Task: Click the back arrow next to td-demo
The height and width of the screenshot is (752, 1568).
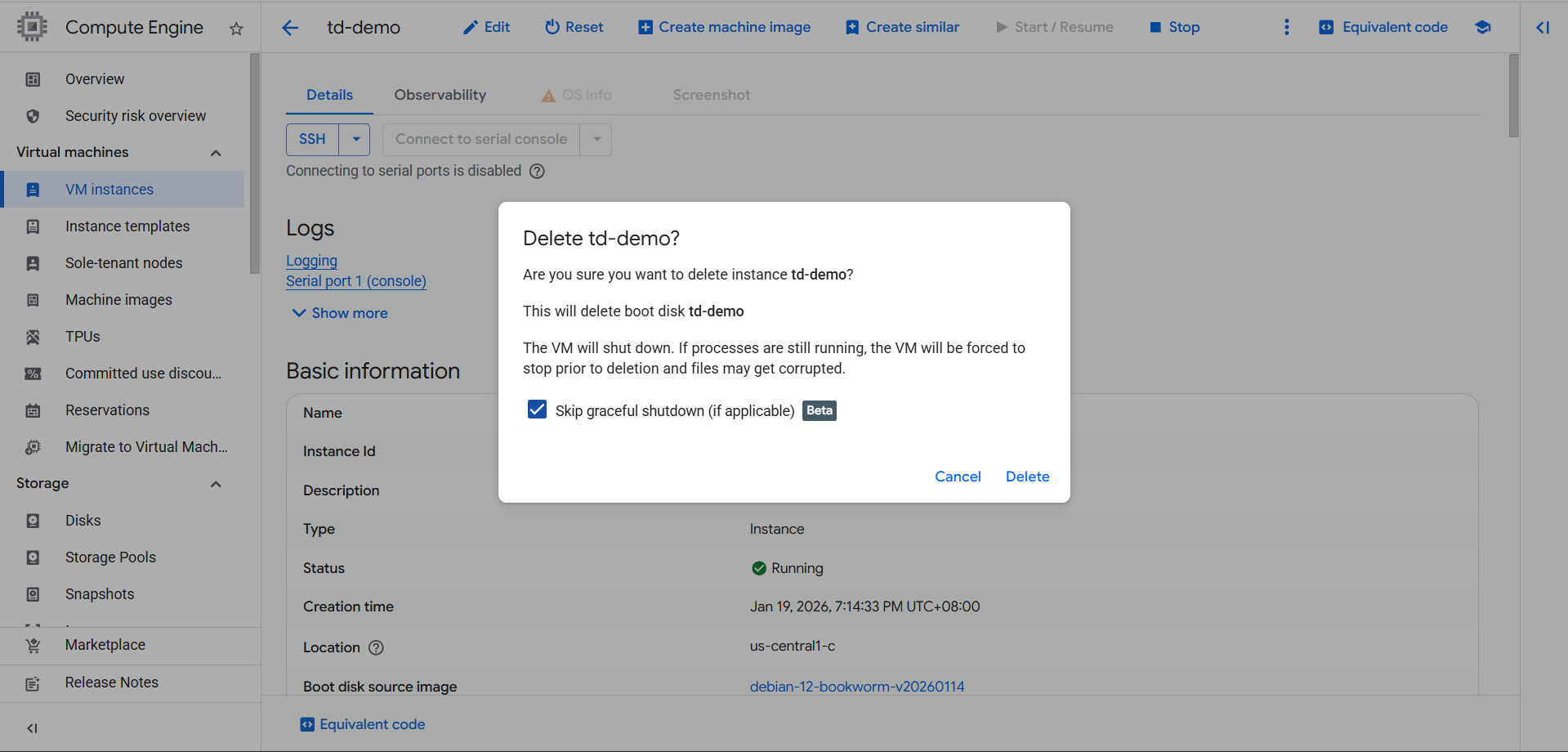Action: pyautogui.click(x=290, y=28)
